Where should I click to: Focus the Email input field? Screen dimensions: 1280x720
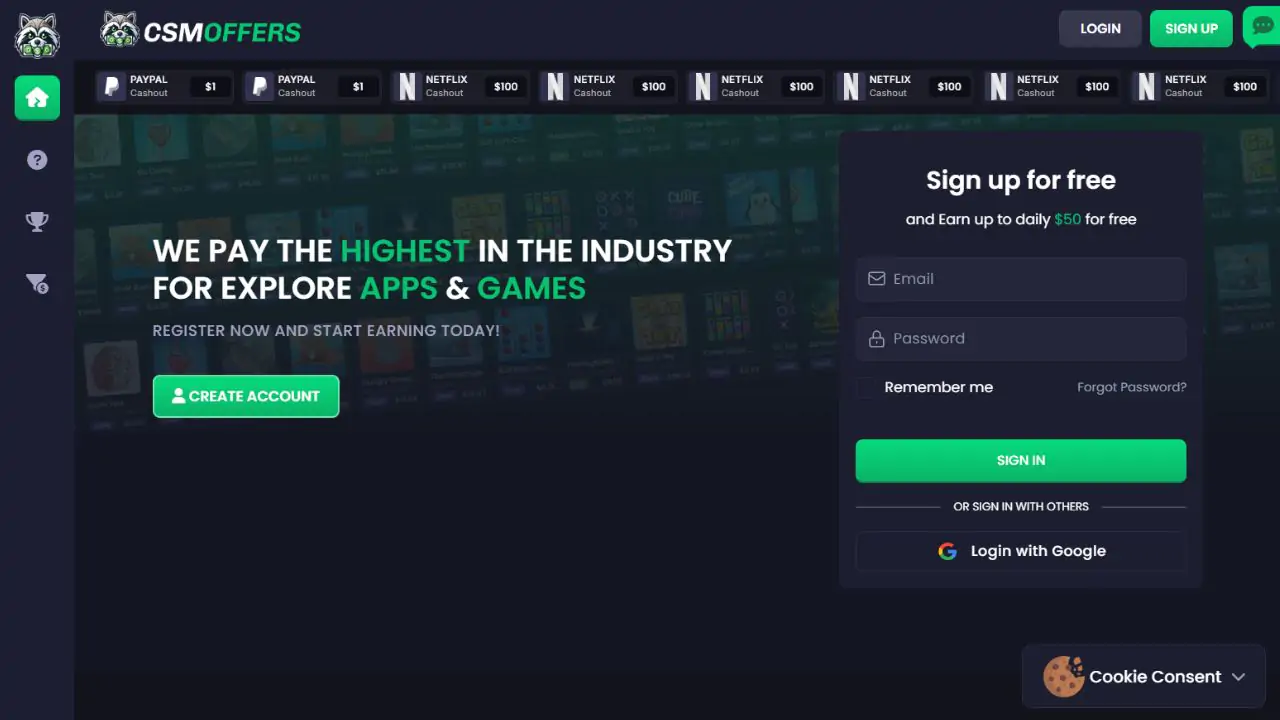coord(1021,279)
